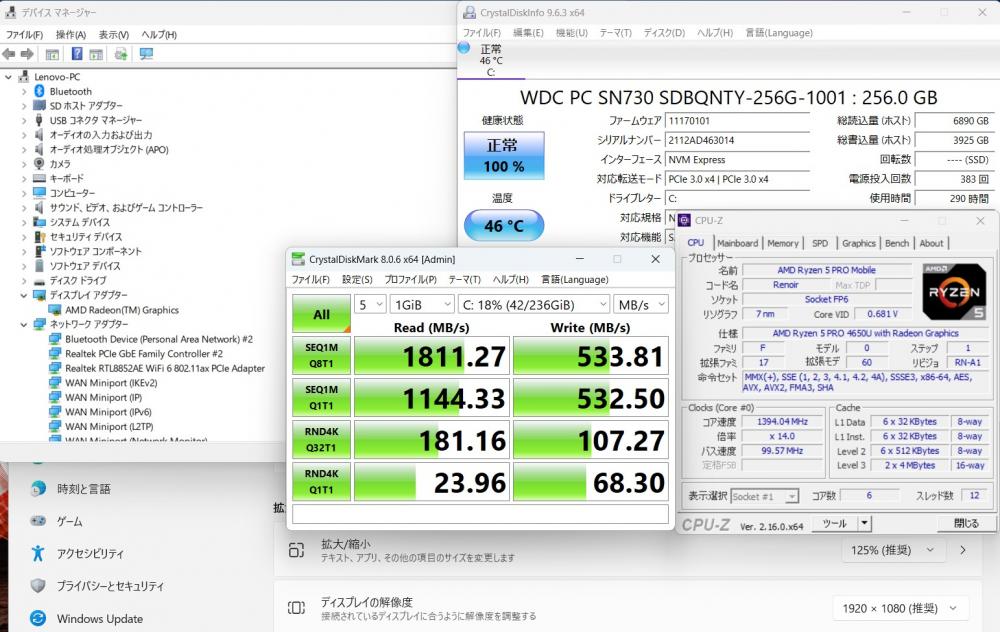The height and width of the screenshot is (632, 1000).
Task: Click the CrystalDiskMark title bar icon
Action: (298, 259)
